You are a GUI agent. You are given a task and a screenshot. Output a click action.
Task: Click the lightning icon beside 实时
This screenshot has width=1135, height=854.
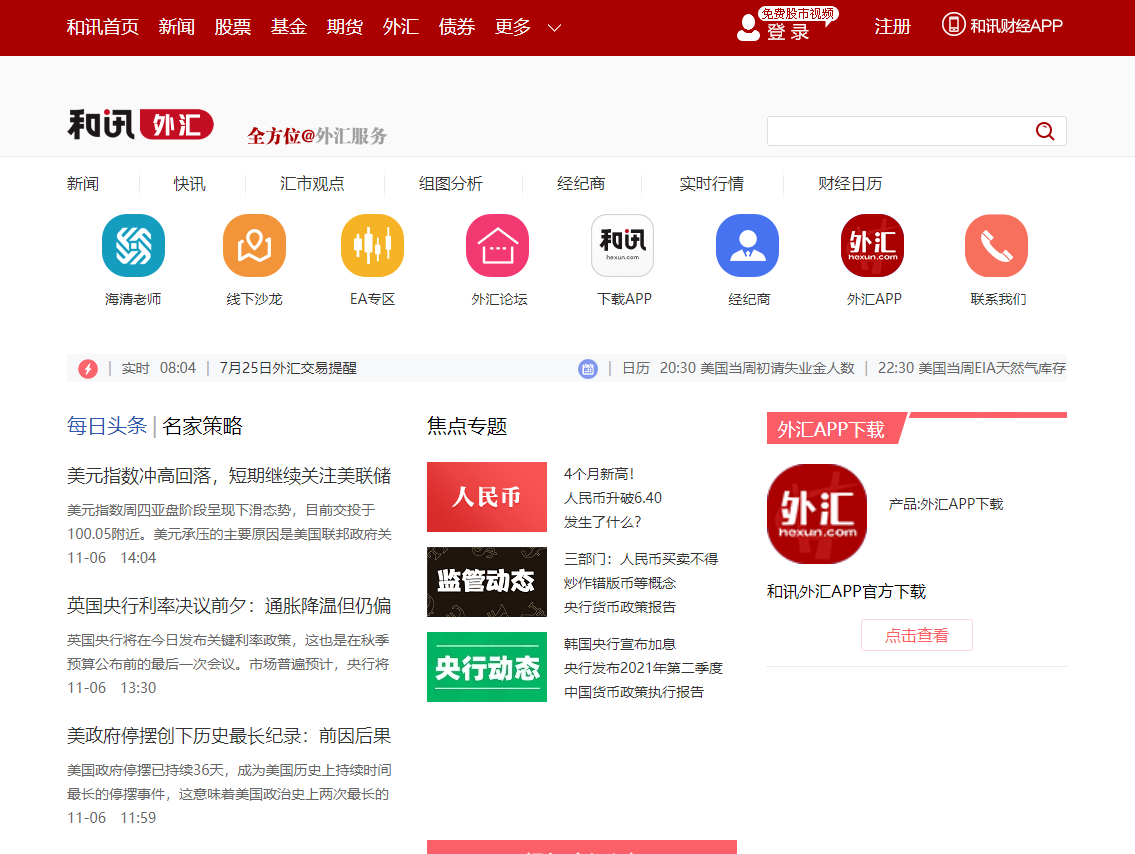click(87, 368)
